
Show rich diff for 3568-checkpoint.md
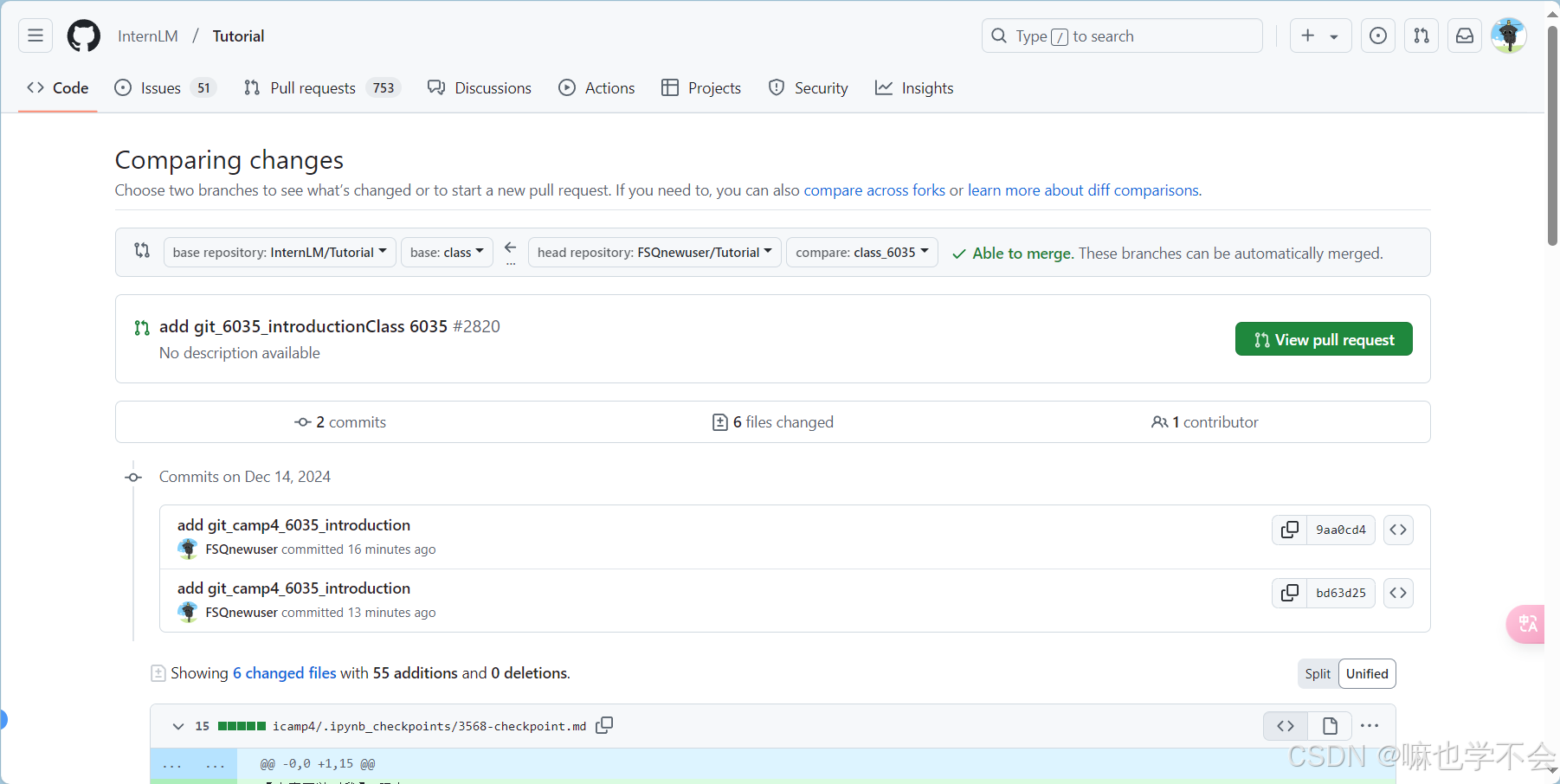click(1330, 726)
